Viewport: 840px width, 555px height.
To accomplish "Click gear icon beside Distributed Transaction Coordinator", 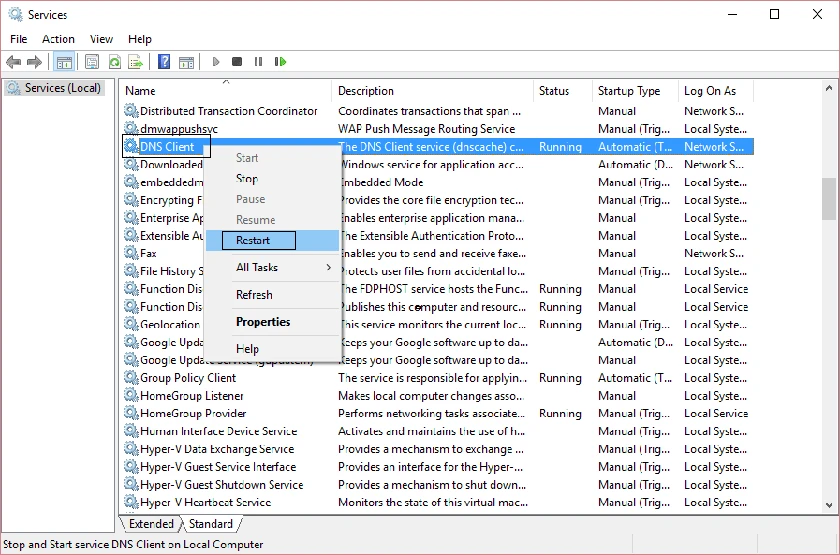I will tap(131, 111).
